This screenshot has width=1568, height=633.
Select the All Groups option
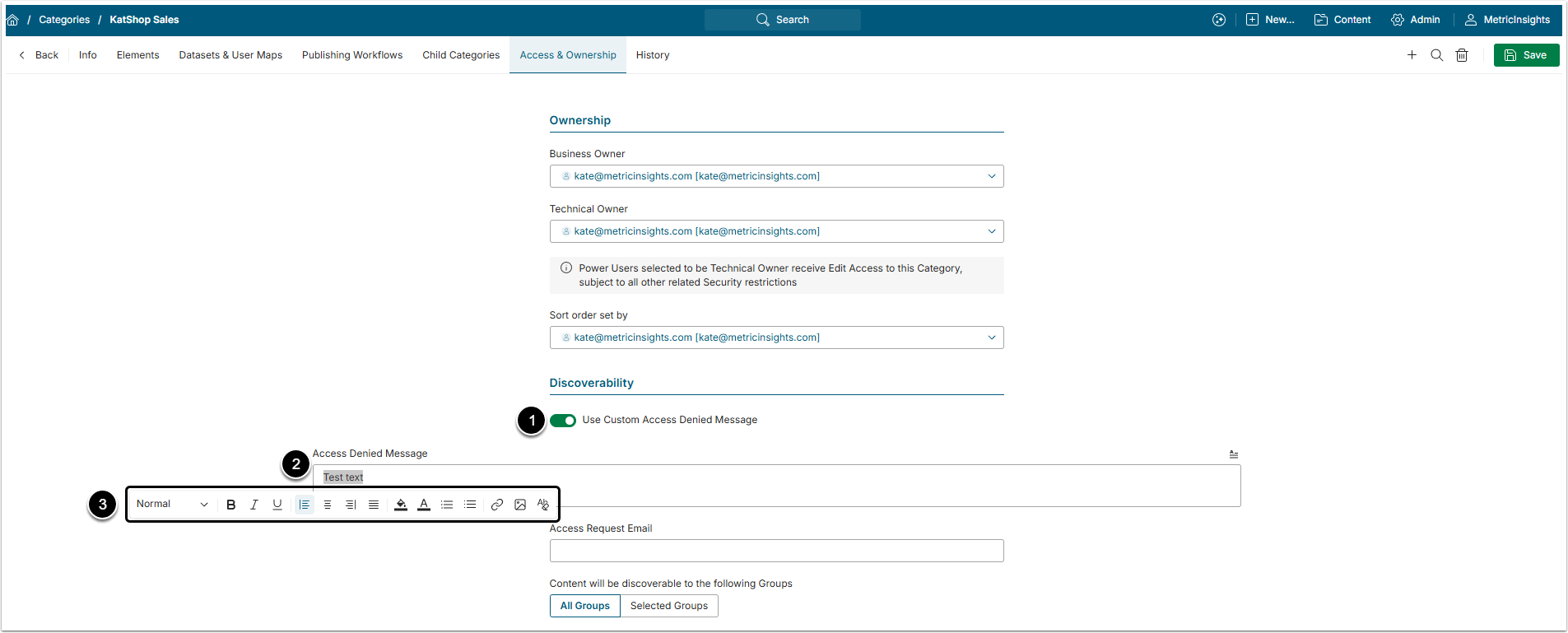click(585, 606)
